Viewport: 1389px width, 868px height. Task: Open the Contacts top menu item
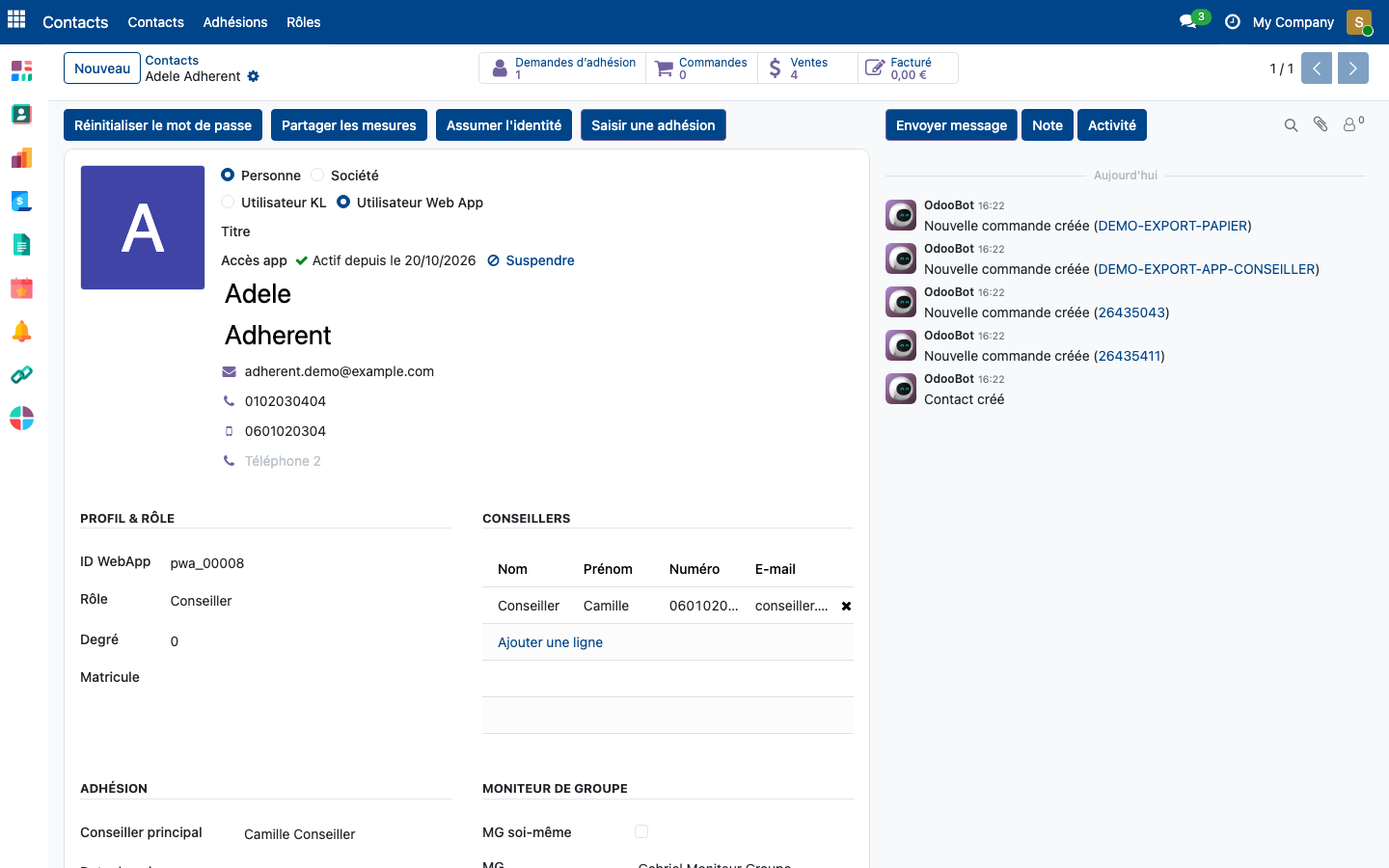[155, 21]
